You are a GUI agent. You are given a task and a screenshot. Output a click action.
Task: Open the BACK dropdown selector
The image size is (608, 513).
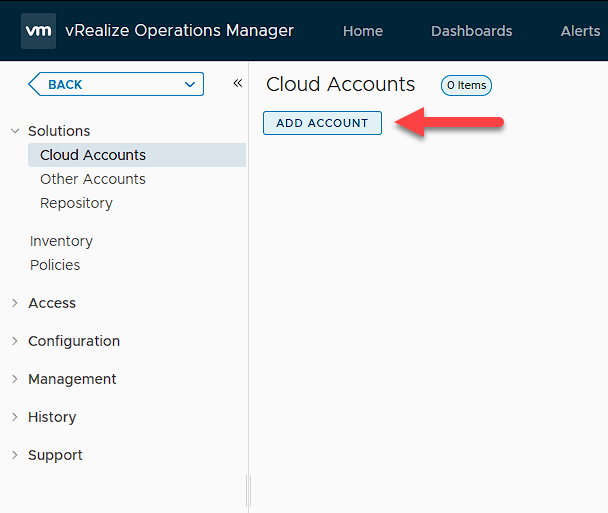pos(116,85)
